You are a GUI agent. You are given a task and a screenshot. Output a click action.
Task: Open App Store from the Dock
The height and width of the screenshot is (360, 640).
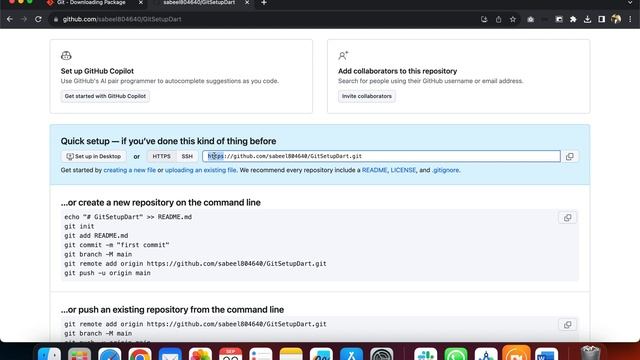click(x=351, y=354)
